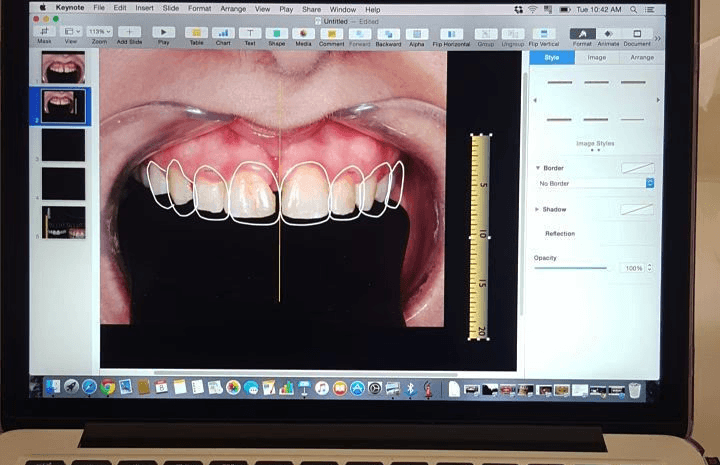
Task: Open Notification Center icon
Action: tap(650, 9)
